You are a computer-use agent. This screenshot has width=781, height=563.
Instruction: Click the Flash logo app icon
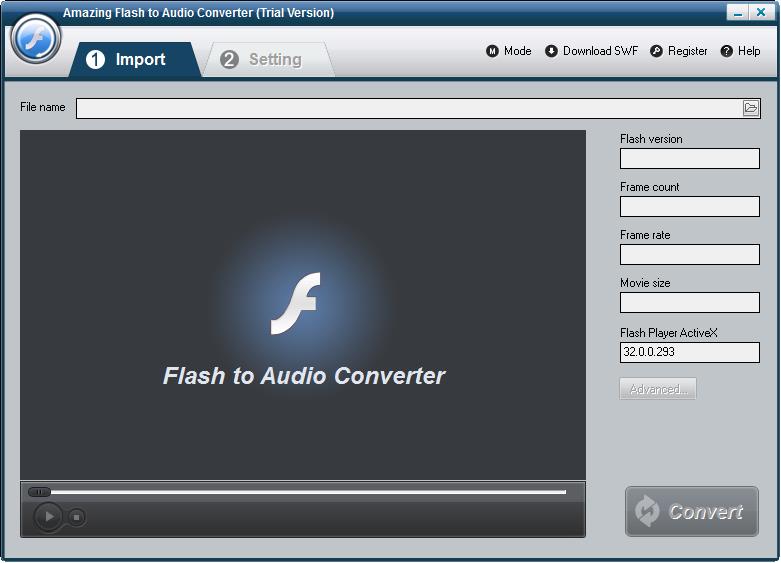(36, 39)
